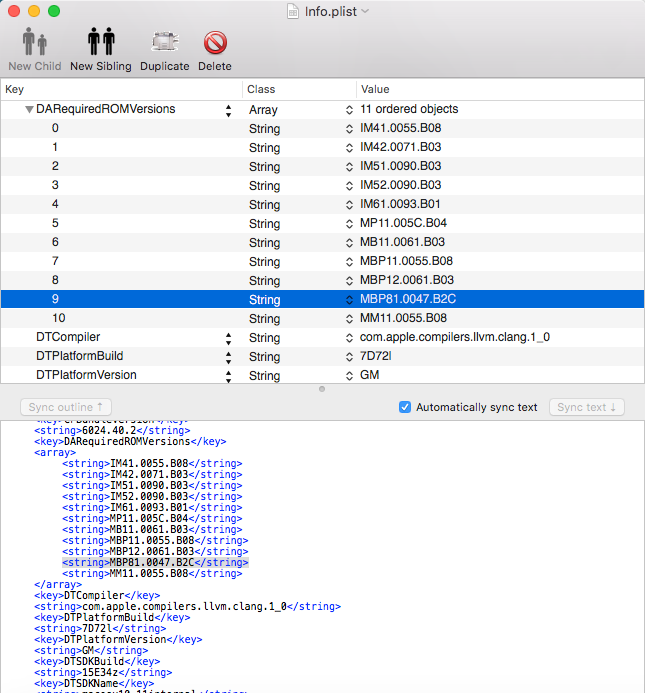This screenshot has height=693, width=645.
Task: Click the split pane divider handle dot
Action: 322,389
